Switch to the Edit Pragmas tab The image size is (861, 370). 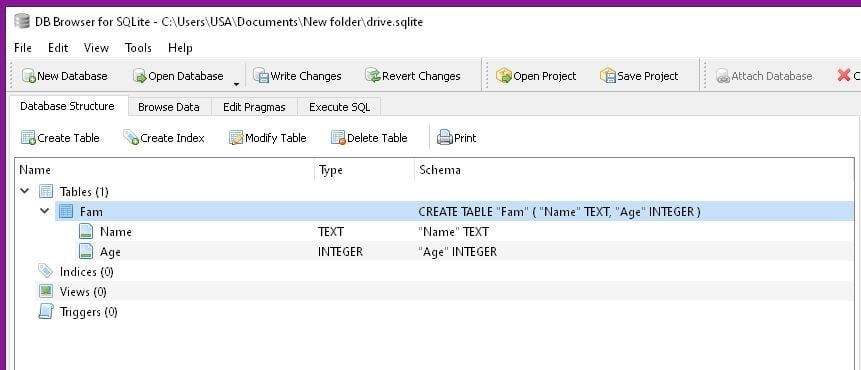pos(254,107)
